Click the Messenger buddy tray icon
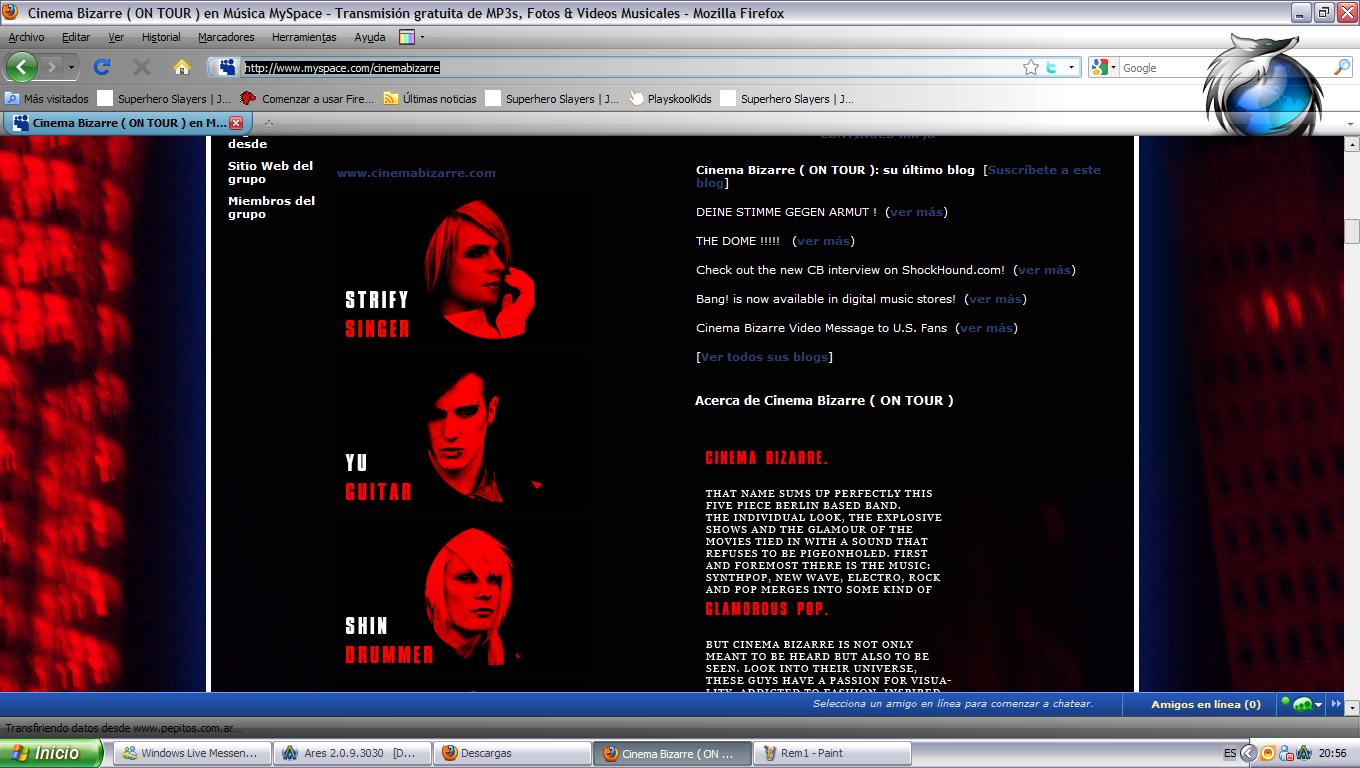 point(1286,753)
